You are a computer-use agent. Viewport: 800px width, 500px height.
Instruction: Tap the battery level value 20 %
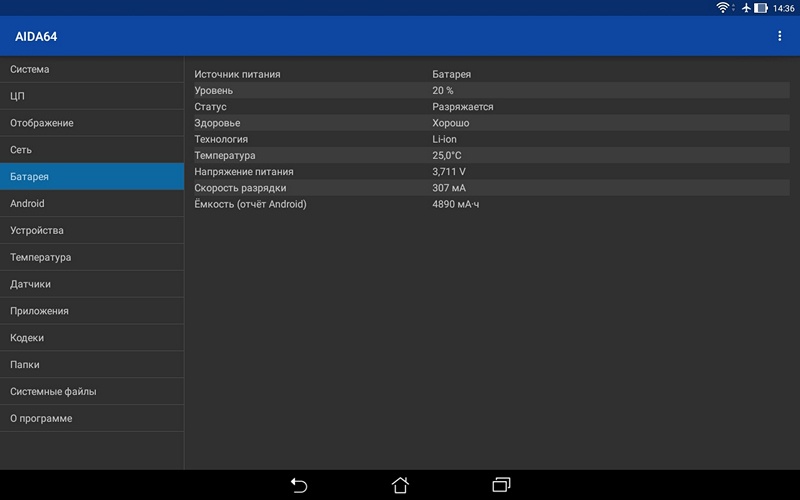click(x=442, y=90)
